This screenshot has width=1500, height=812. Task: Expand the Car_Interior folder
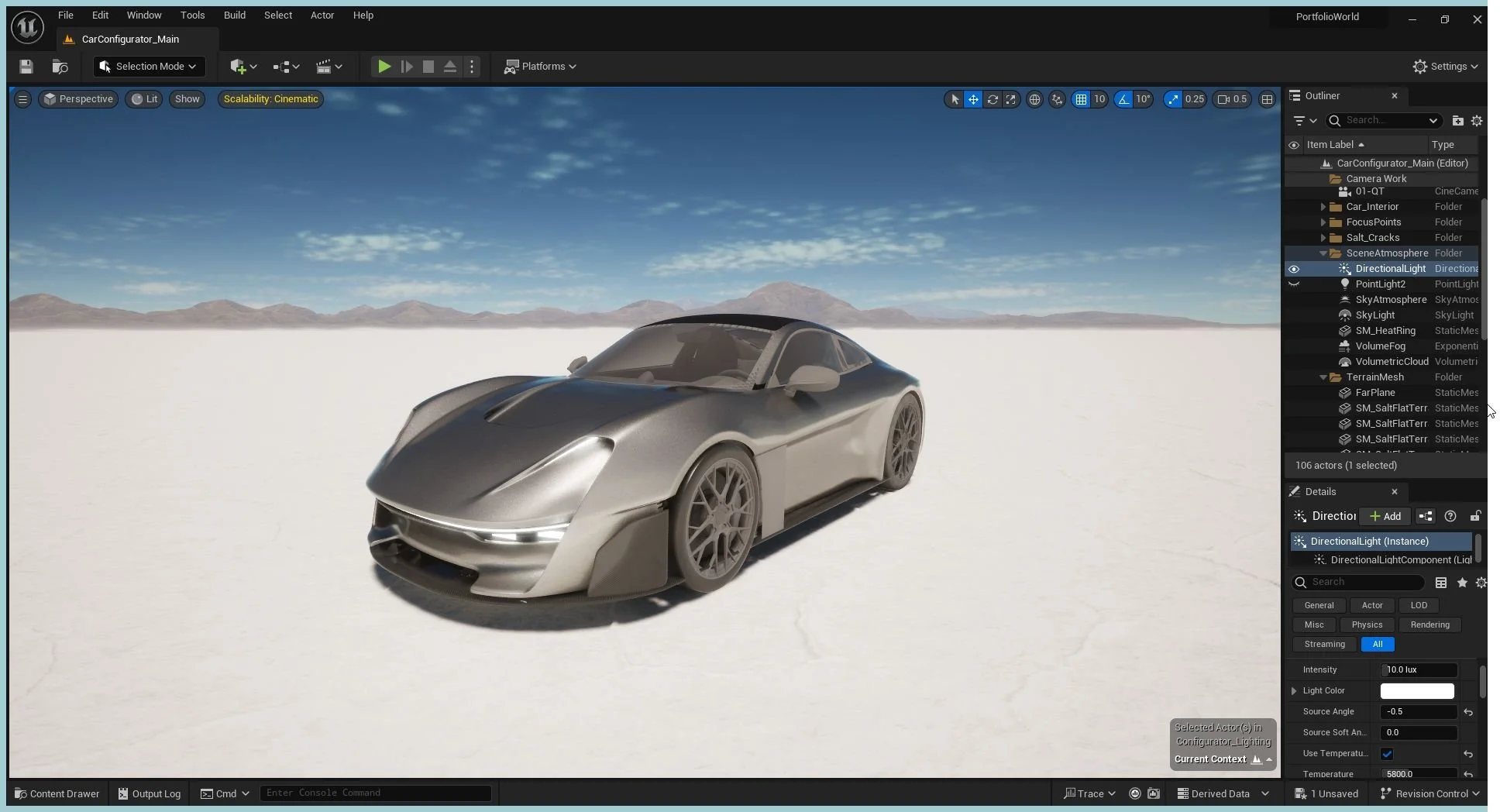point(1323,207)
